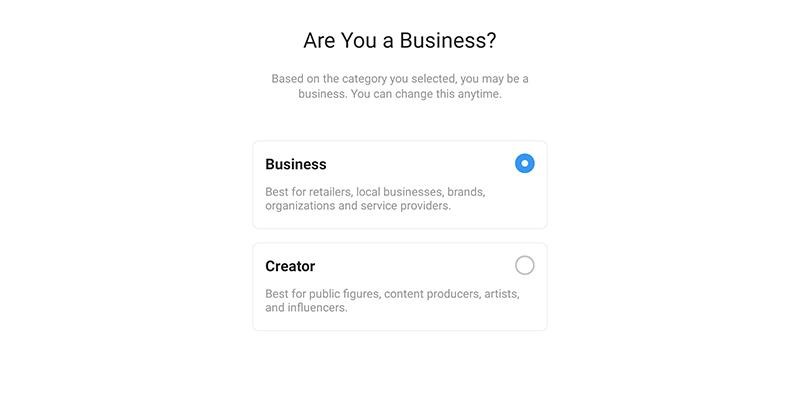
Task: Click "organizations and service providers" text line
Action: [358, 206]
